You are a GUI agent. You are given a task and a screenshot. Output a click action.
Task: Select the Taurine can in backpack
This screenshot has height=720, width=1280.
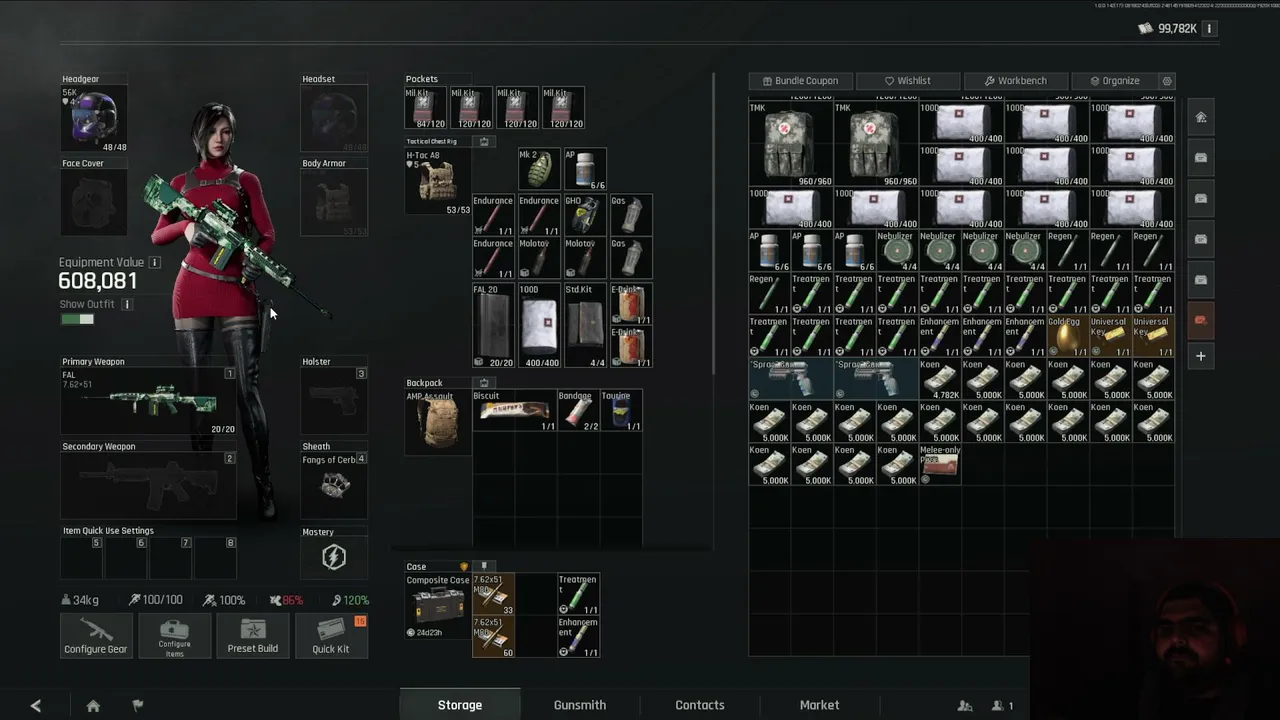tap(620, 411)
